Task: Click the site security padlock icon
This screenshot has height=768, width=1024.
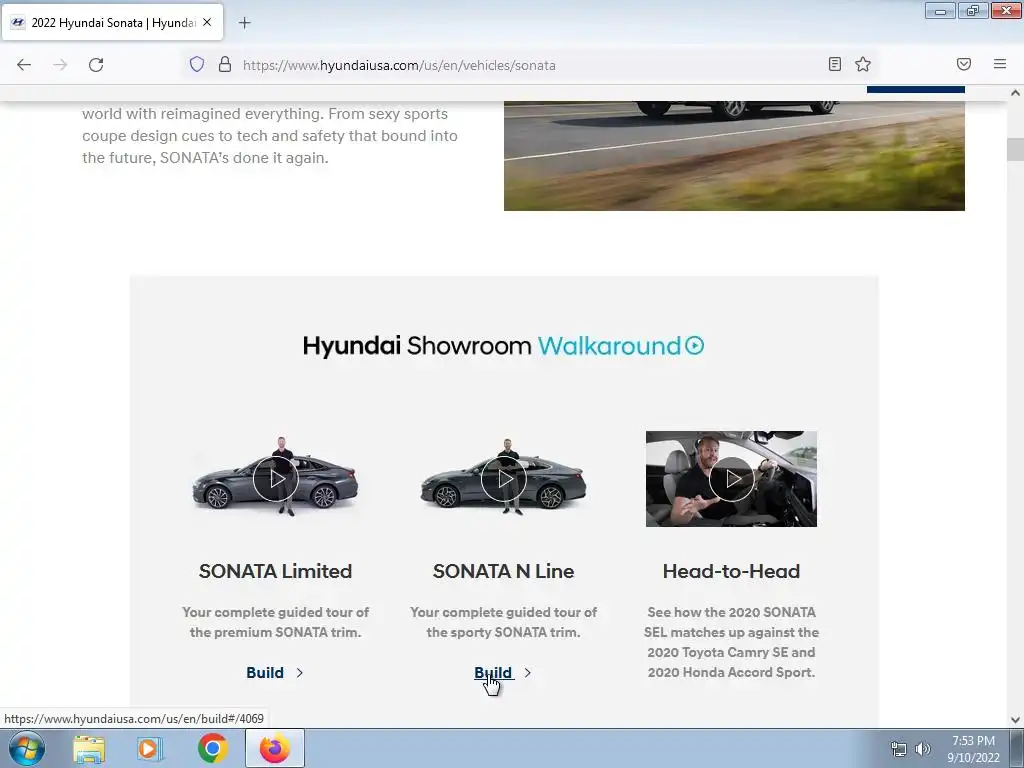Action: click(x=225, y=64)
